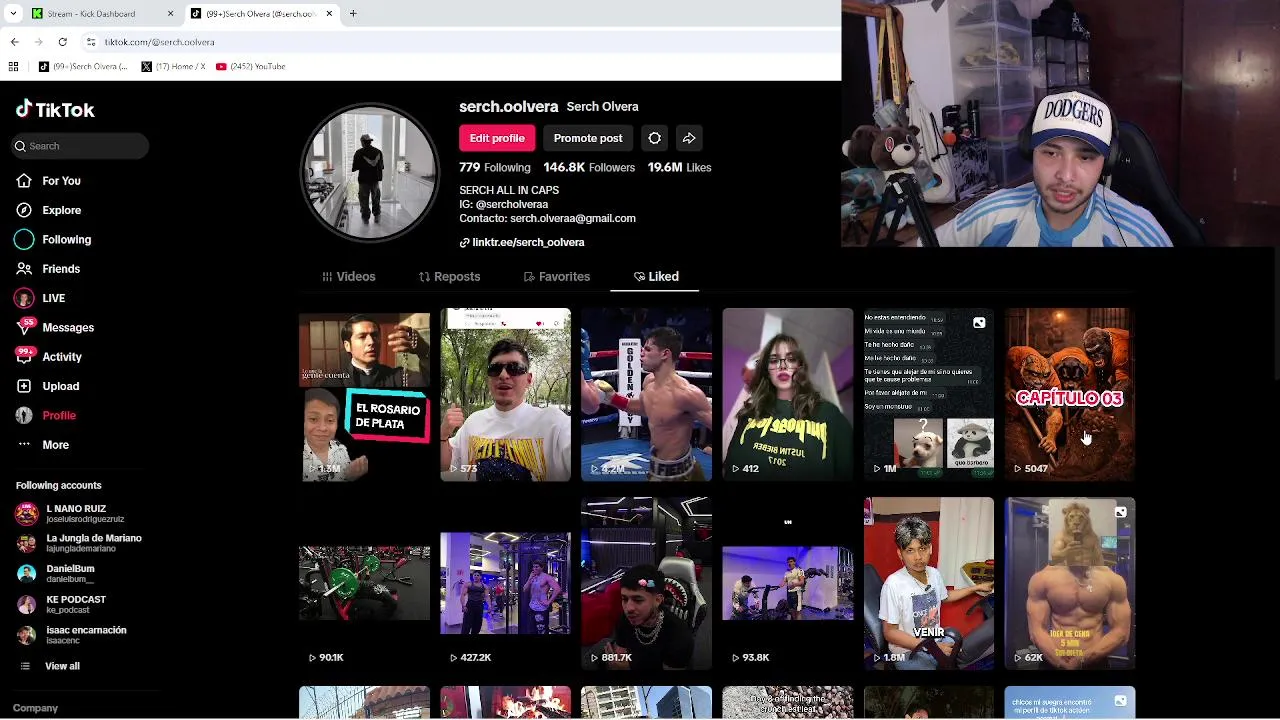Open the 146.8K Followers count

click(589, 168)
